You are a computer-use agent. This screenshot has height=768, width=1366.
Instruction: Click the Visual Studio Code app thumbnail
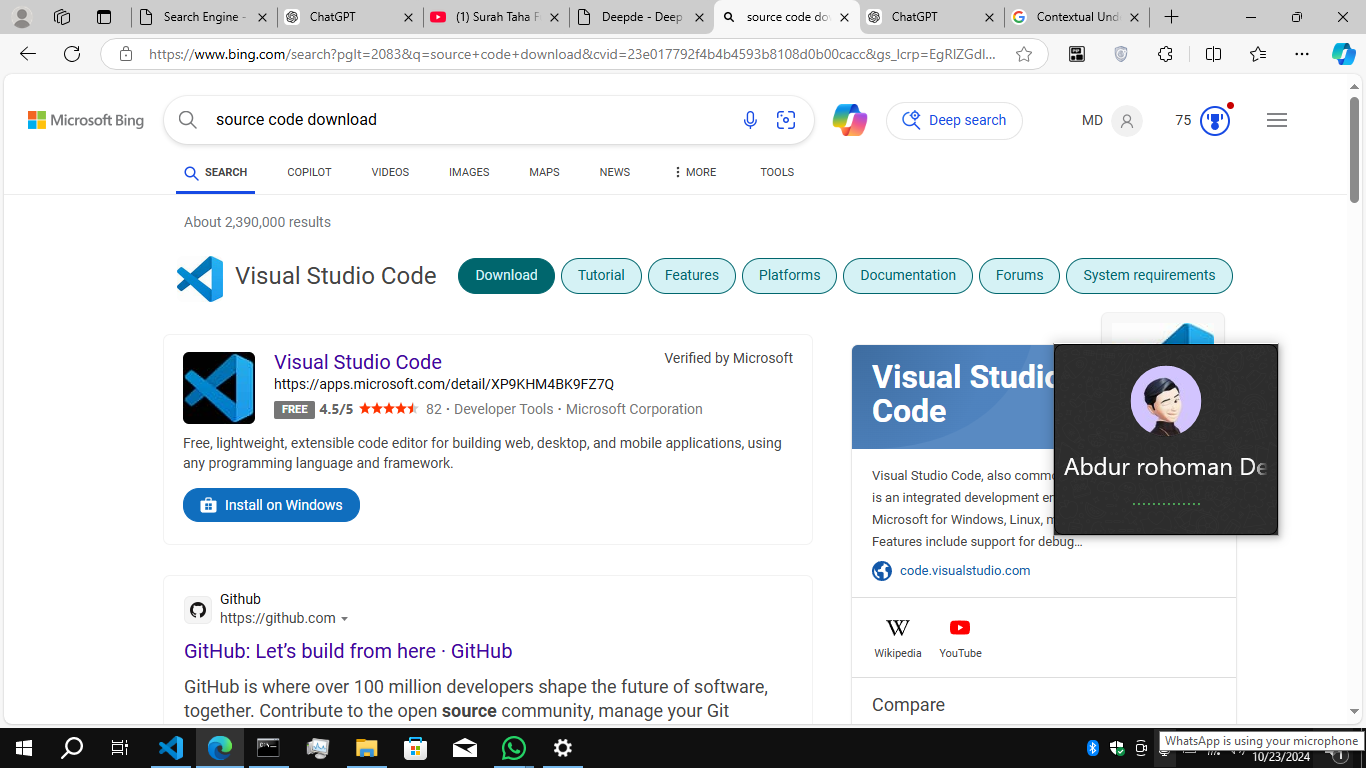[x=219, y=388]
